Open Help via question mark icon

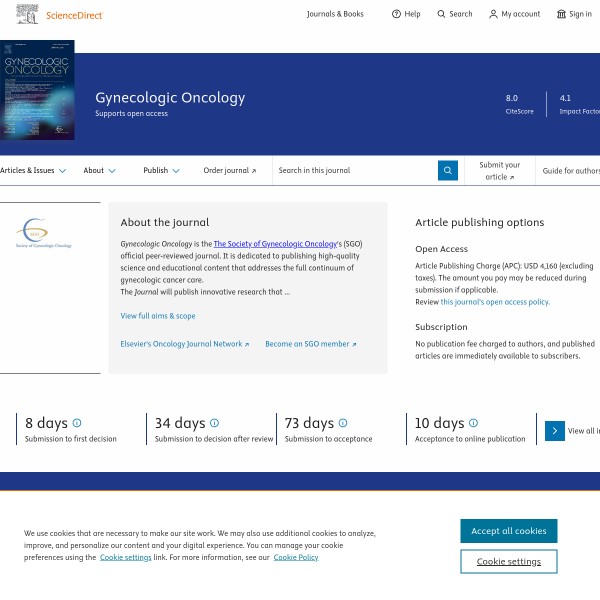pos(396,14)
